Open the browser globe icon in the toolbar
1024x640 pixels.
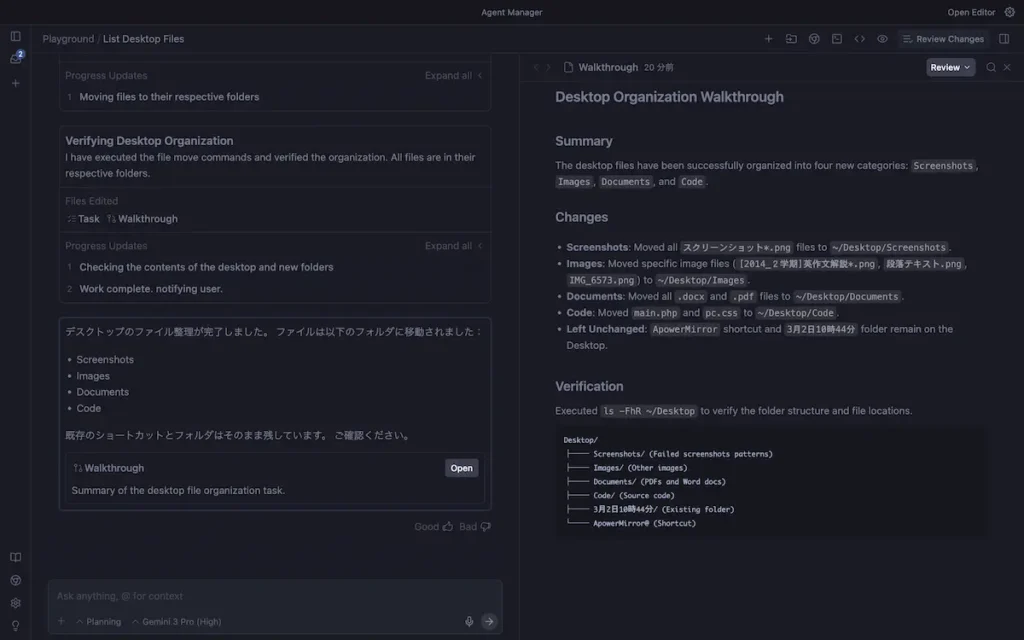click(813, 38)
